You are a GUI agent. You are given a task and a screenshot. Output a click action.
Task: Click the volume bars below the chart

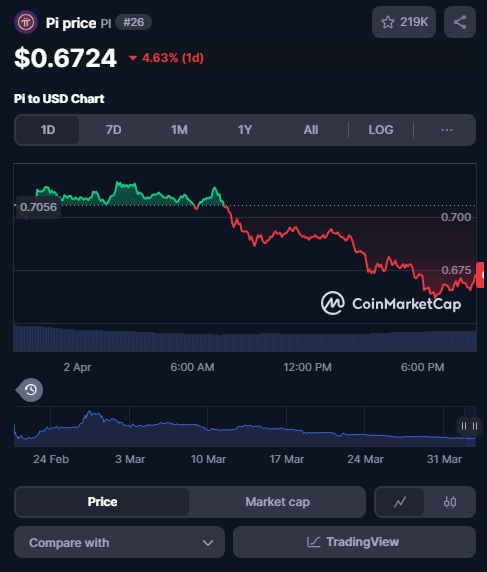(245, 339)
